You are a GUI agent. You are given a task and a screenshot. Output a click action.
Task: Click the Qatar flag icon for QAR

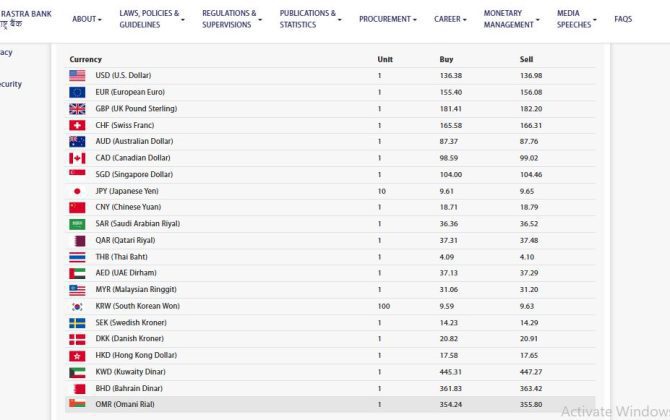(x=77, y=240)
